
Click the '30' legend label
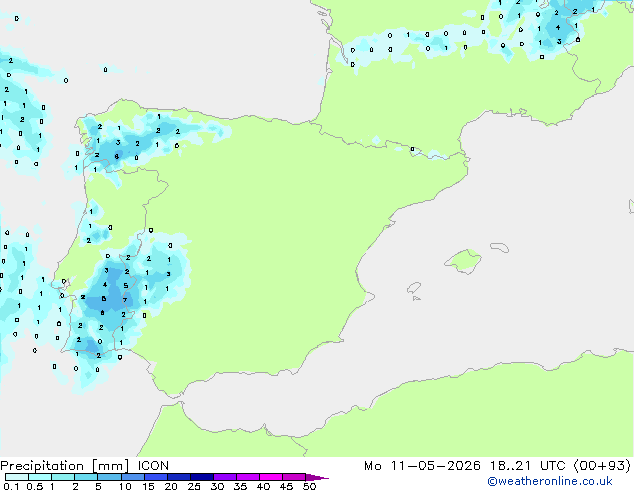pyautogui.click(x=217, y=486)
